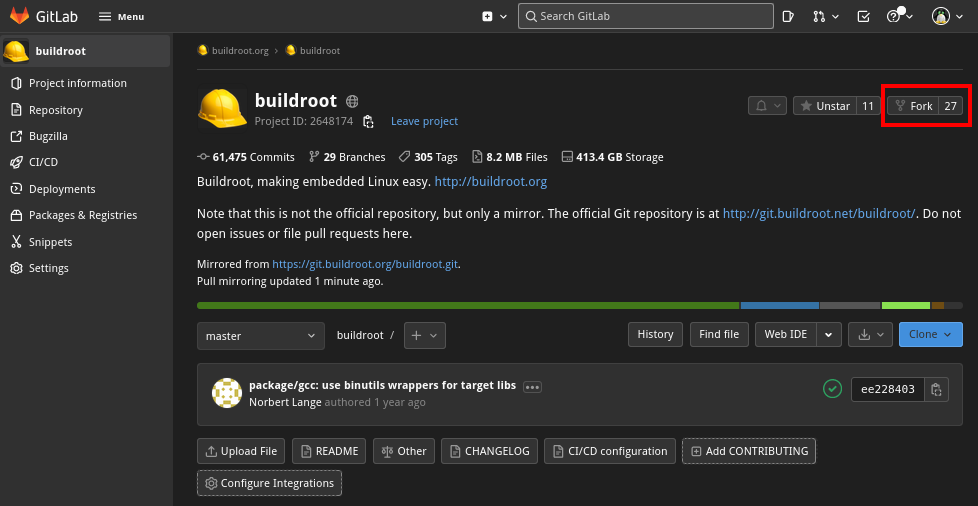Copy the commit SHA with clipboard icon

pos(936,389)
